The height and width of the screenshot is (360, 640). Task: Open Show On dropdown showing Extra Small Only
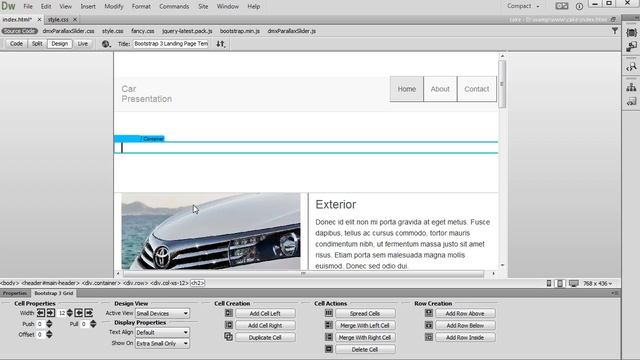pyautogui.click(x=162, y=343)
